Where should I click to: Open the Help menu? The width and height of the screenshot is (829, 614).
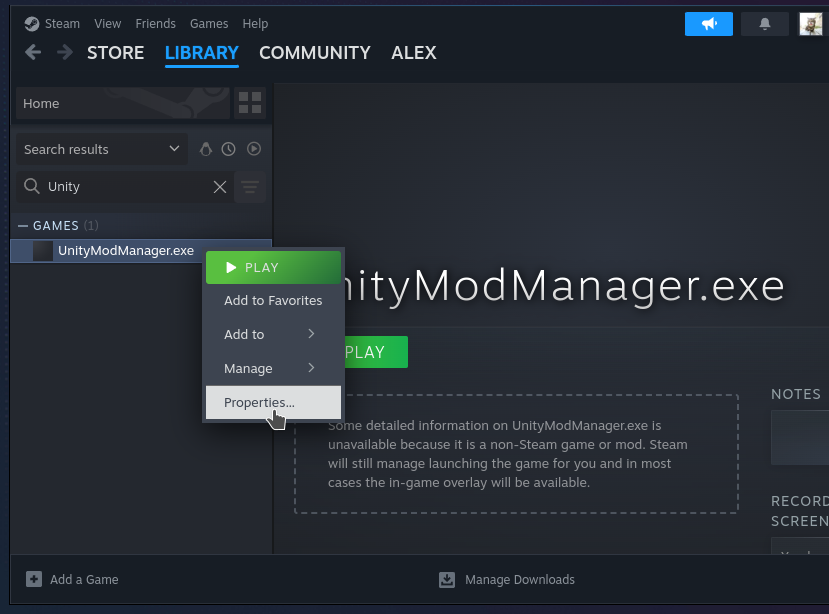[x=255, y=24]
